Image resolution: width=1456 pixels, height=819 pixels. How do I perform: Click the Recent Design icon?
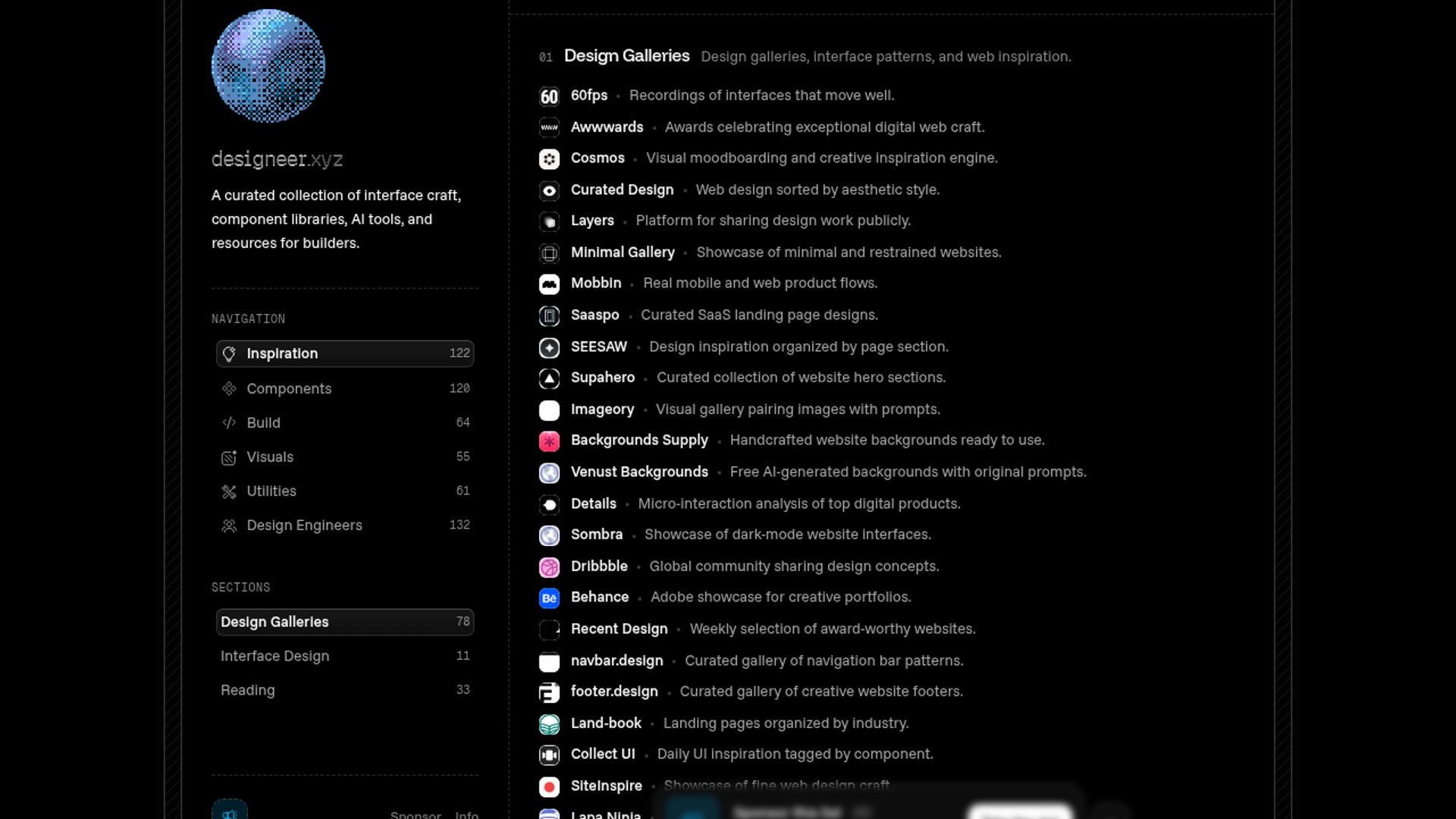point(549,629)
